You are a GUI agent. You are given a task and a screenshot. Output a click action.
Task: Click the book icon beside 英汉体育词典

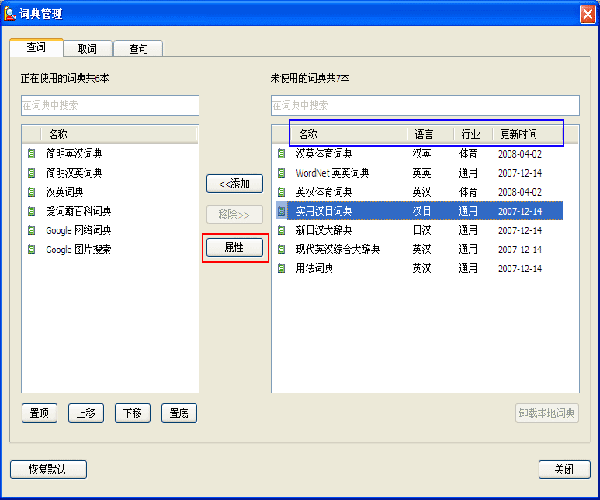281,192
